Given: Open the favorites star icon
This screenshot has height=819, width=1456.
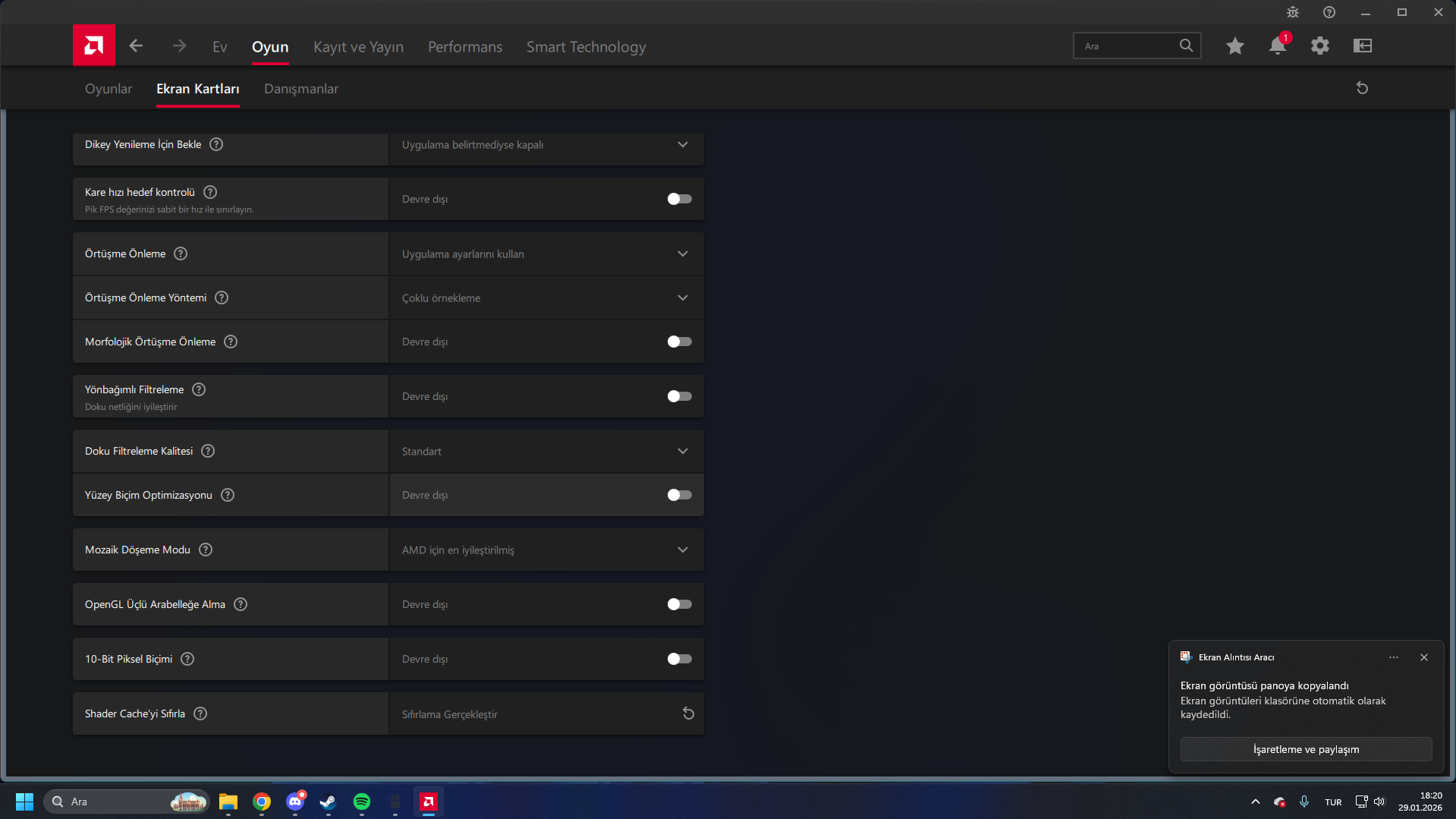Looking at the screenshot, I should 1235,46.
